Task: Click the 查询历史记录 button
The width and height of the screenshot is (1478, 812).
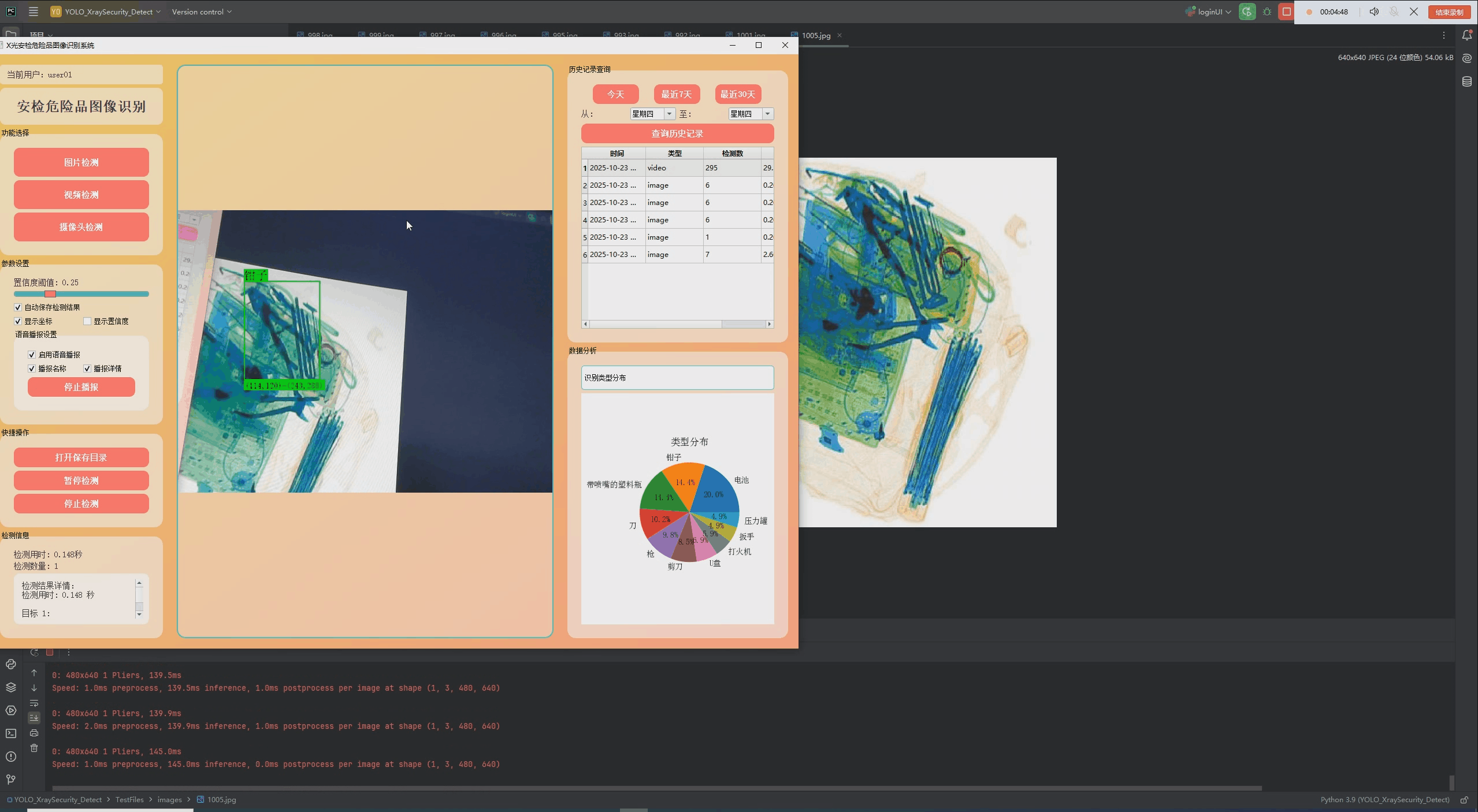Action: click(677, 133)
